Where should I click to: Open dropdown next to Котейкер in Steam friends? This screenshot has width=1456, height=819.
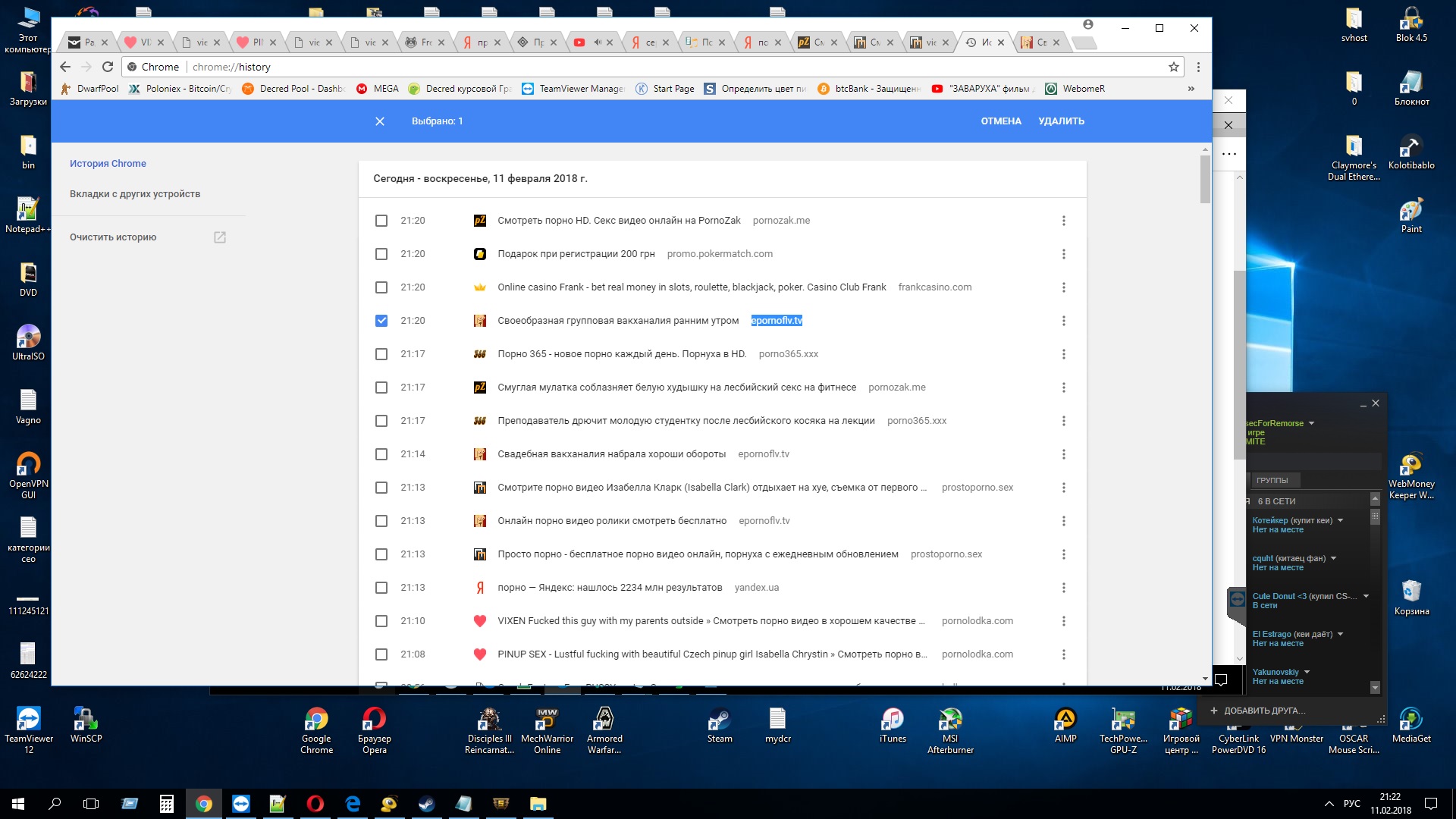(1340, 520)
